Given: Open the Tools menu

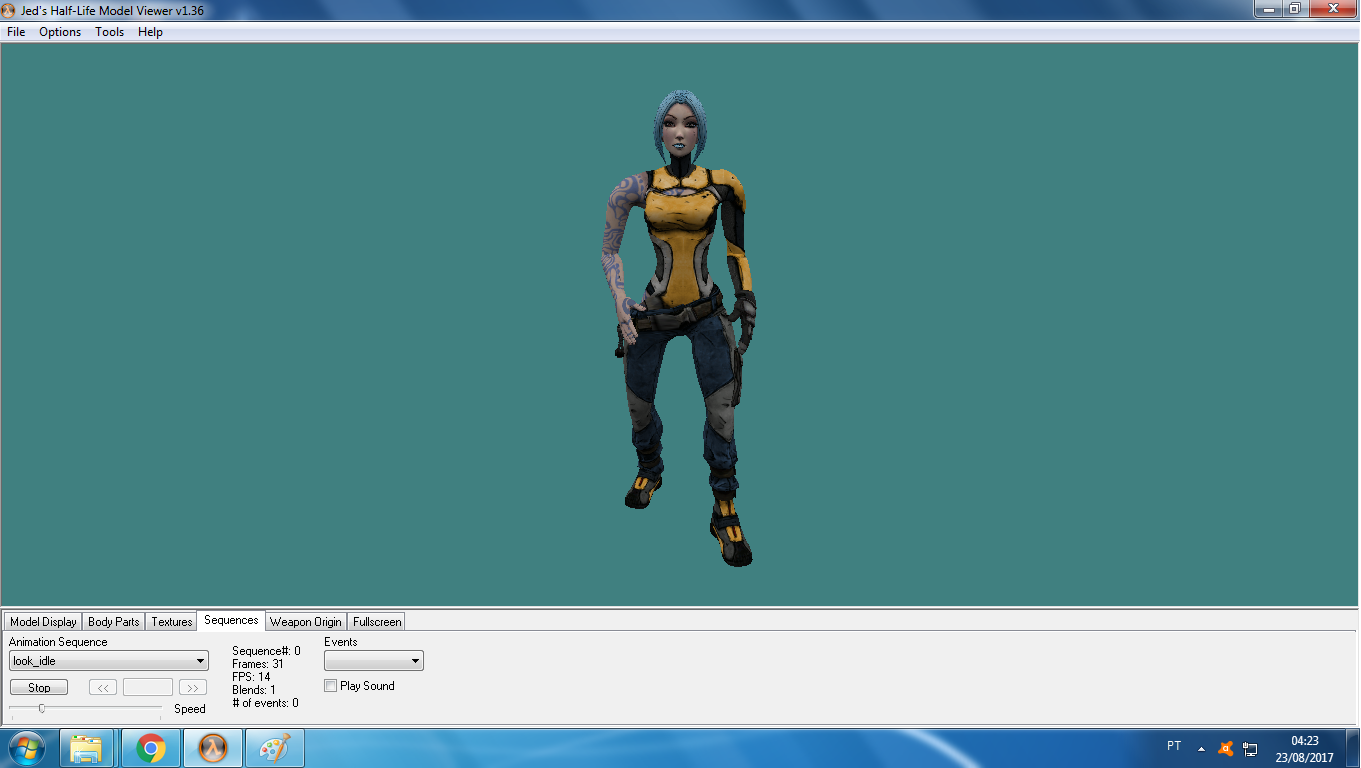Looking at the screenshot, I should click(x=110, y=32).
